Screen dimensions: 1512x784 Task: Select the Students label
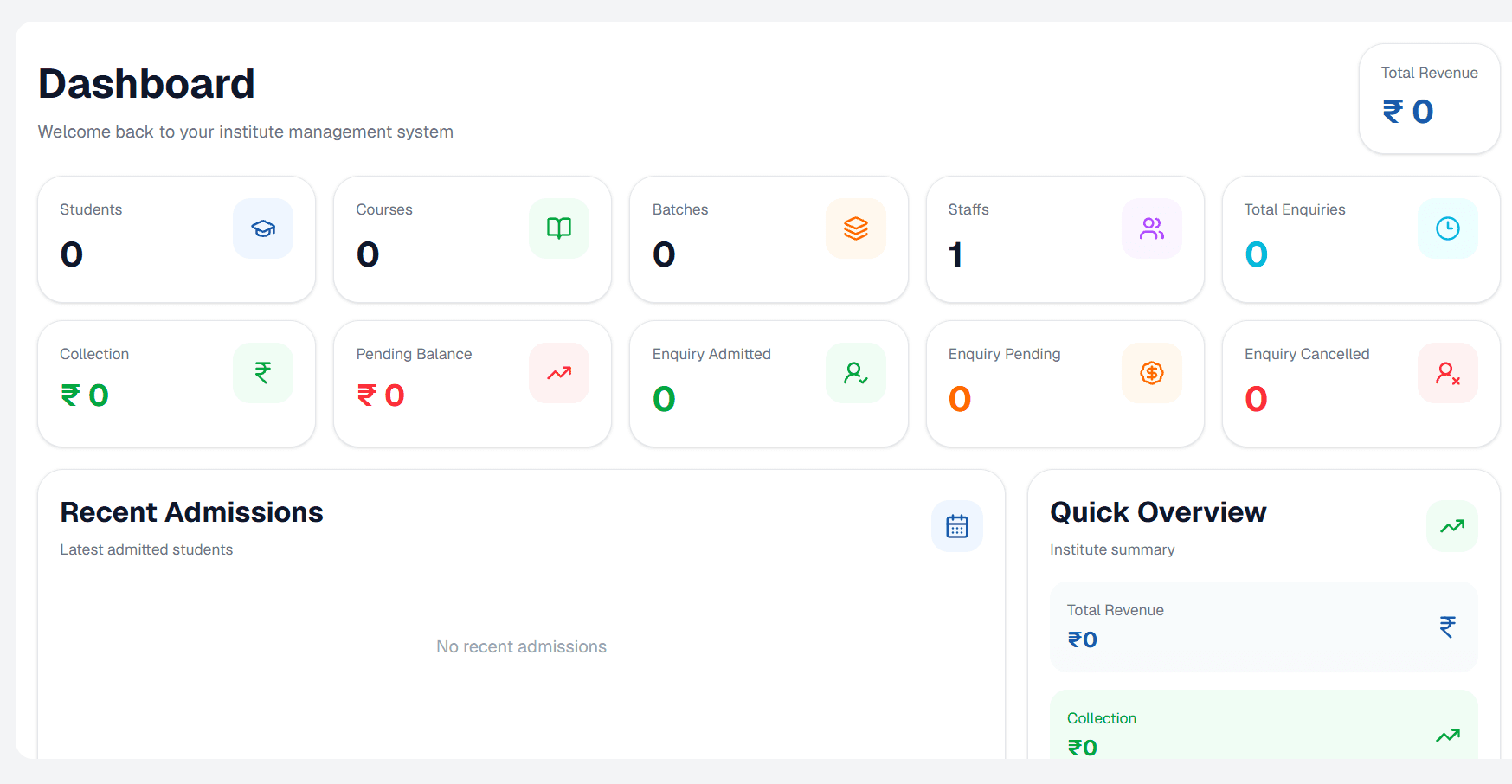tap(91, 209)
